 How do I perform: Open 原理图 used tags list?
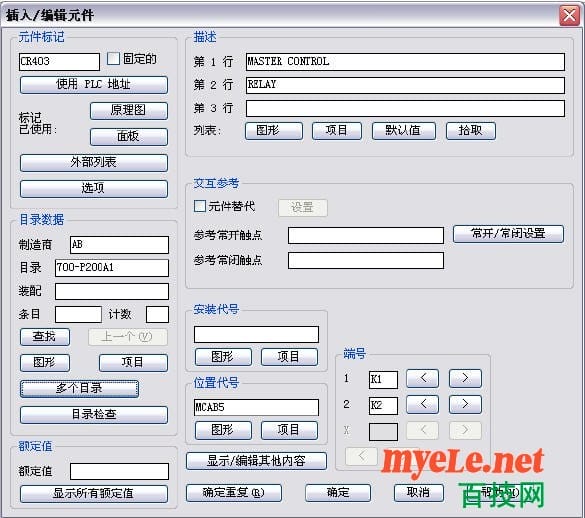(x=129, y=110)
